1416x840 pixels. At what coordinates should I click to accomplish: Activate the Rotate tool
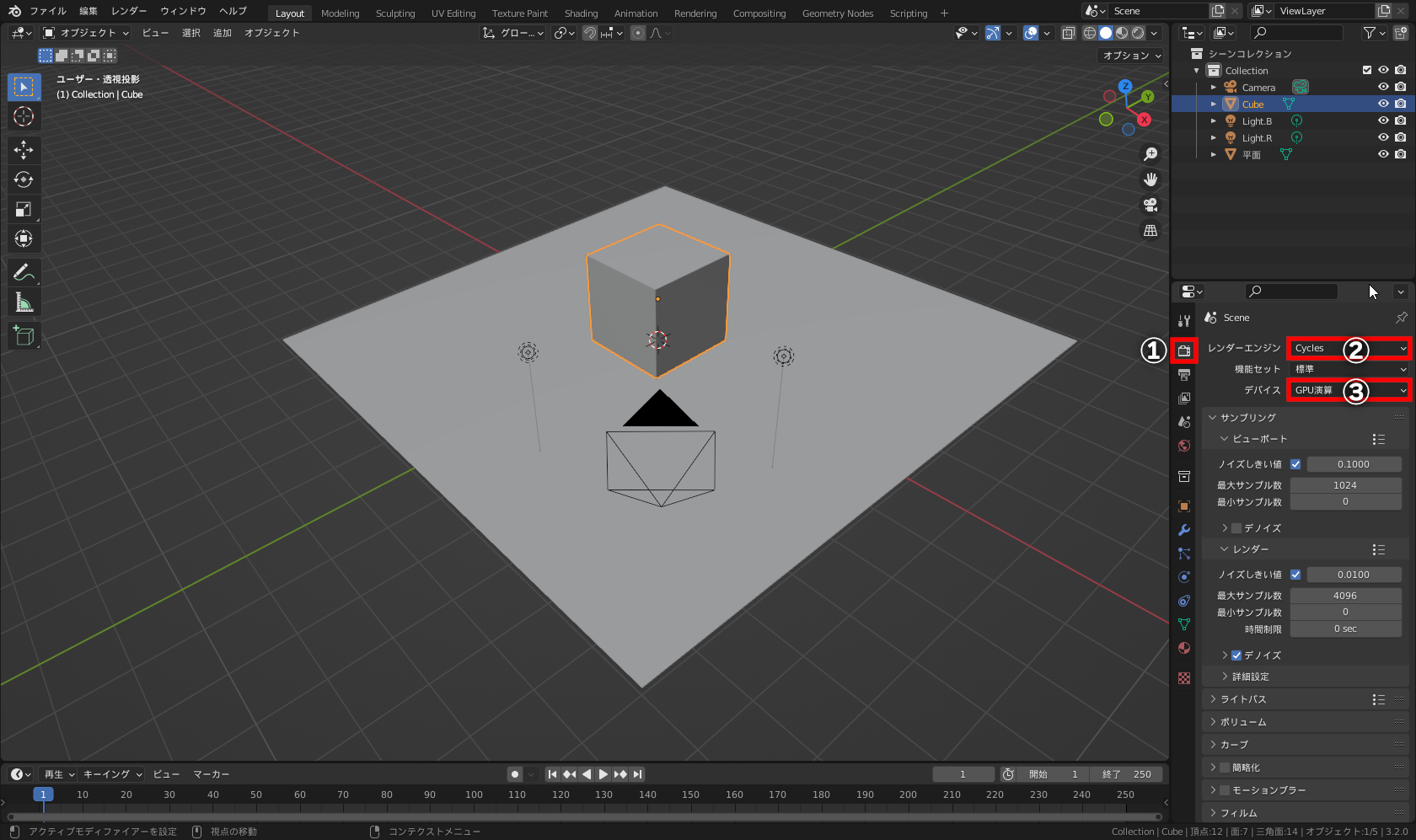pyautogui.click(x=24, y=179)
